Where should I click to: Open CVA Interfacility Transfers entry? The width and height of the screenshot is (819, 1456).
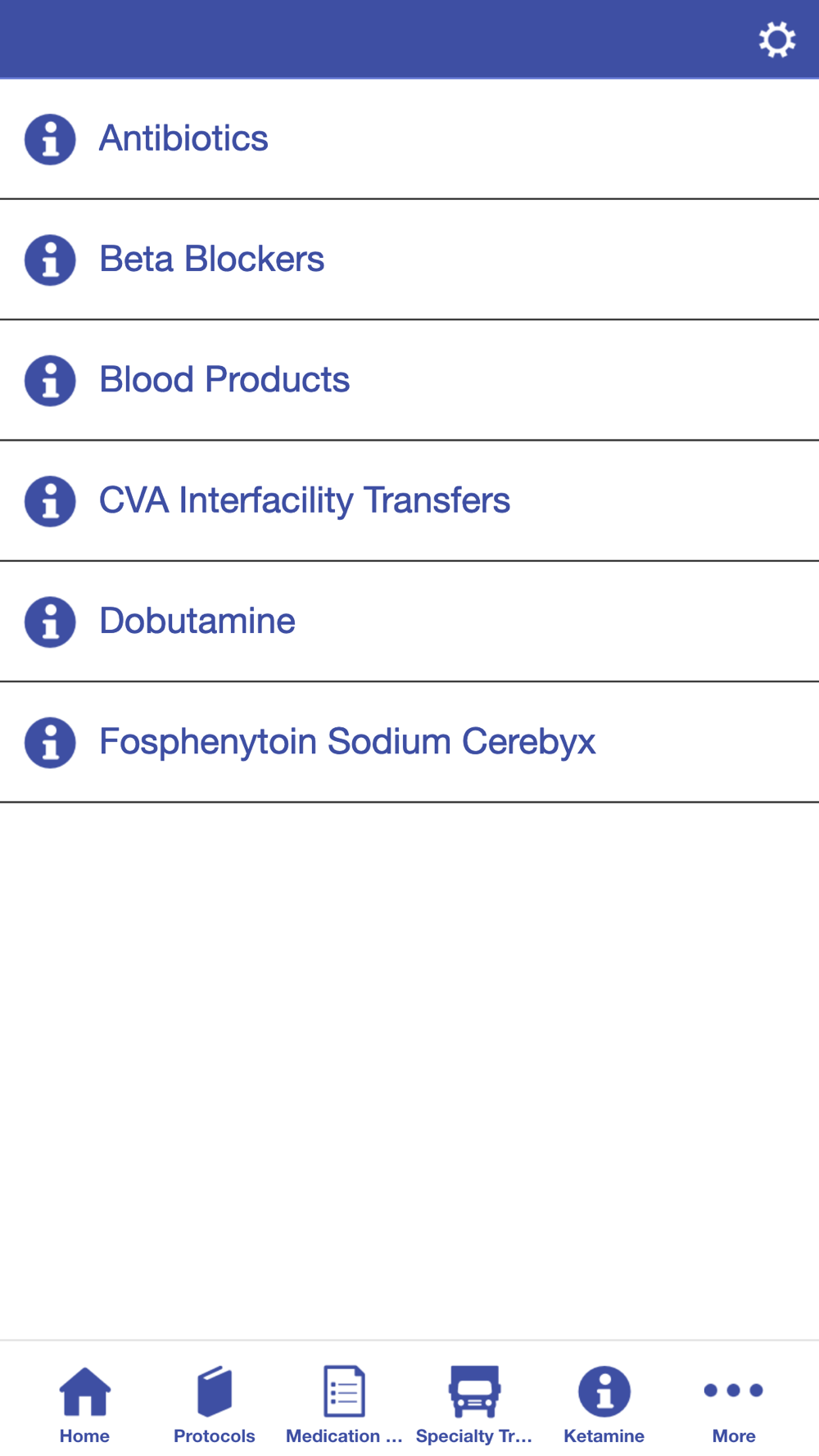pyautogui.click(x=304, y=500)
